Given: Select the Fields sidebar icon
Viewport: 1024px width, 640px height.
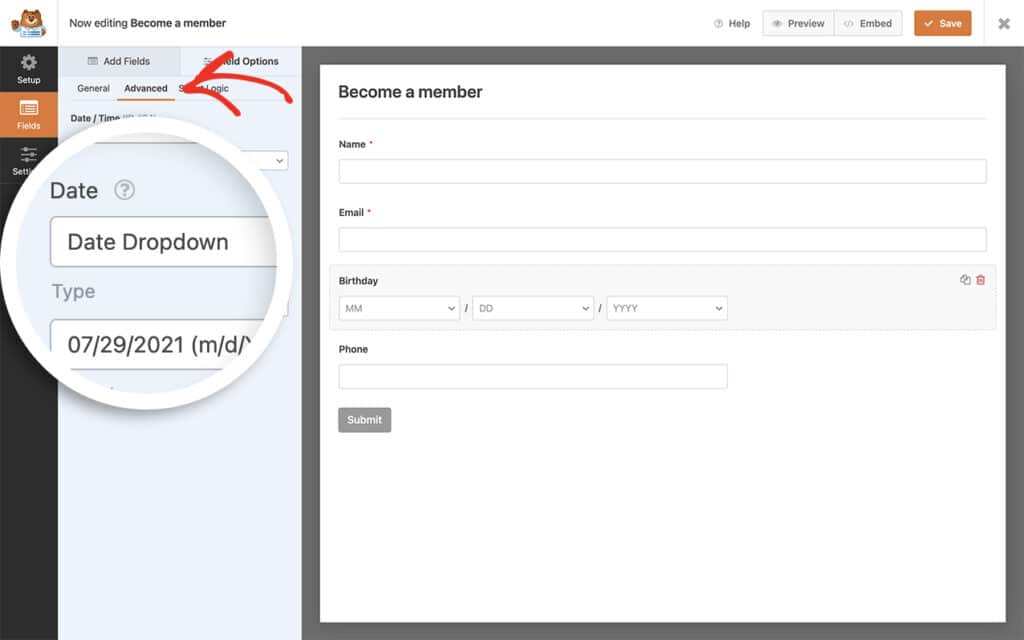Looking at the screenshot, I should pos(29,115).
